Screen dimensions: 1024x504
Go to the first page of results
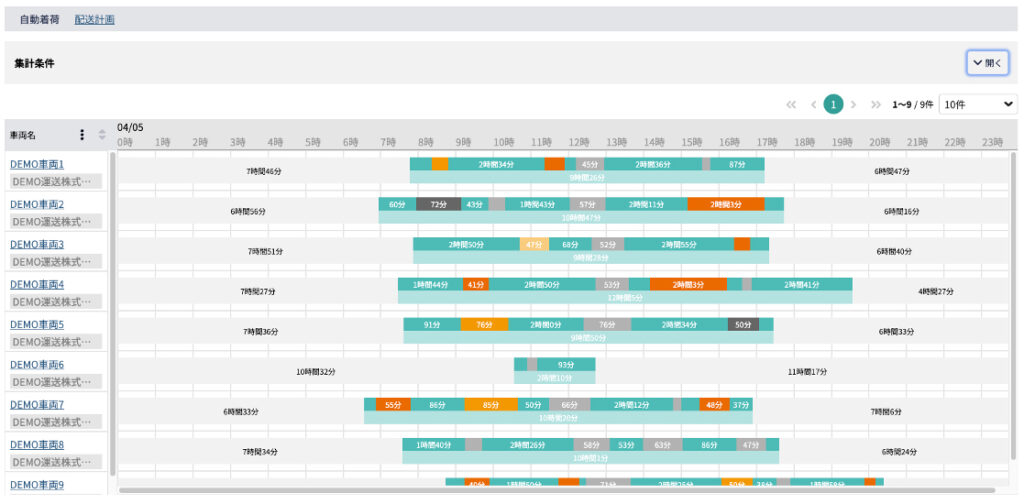pyautogui.click(x=791, y=104)
